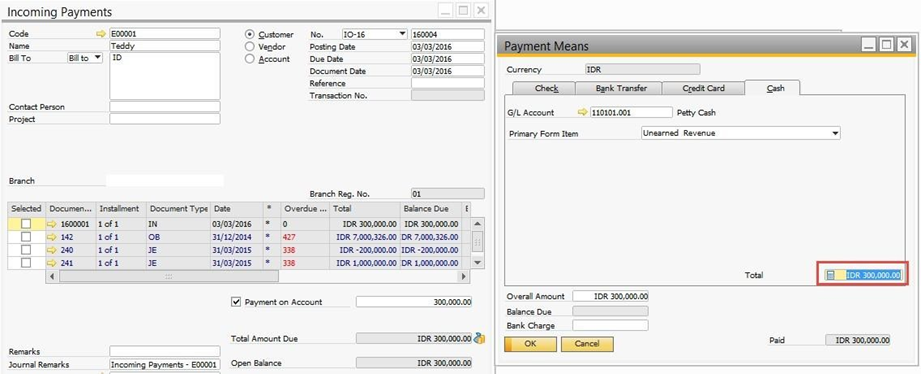Click Petty Cash account name text
Image resolution: width=921 pixels, height=374 pixels.
(696, 112)
